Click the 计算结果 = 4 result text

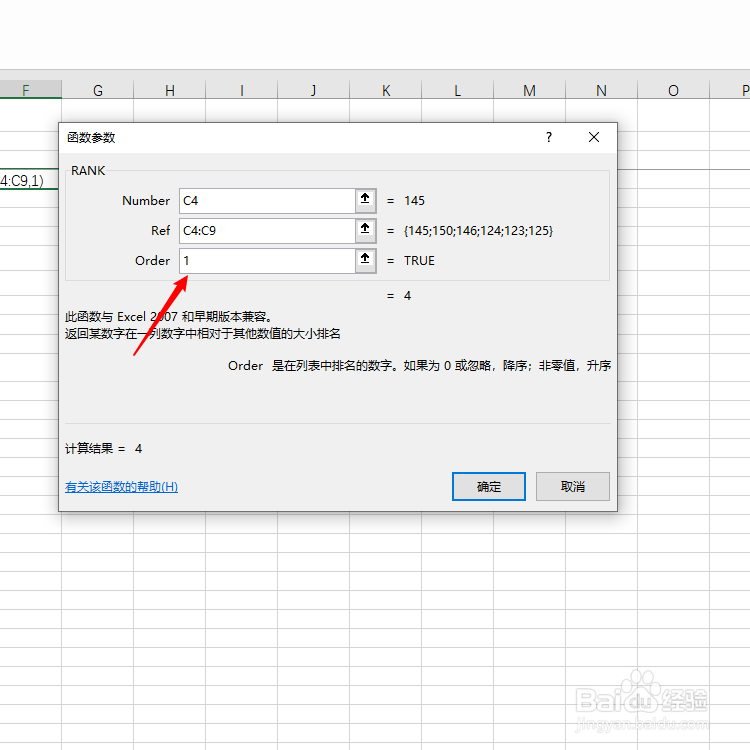tap(104, 449)
